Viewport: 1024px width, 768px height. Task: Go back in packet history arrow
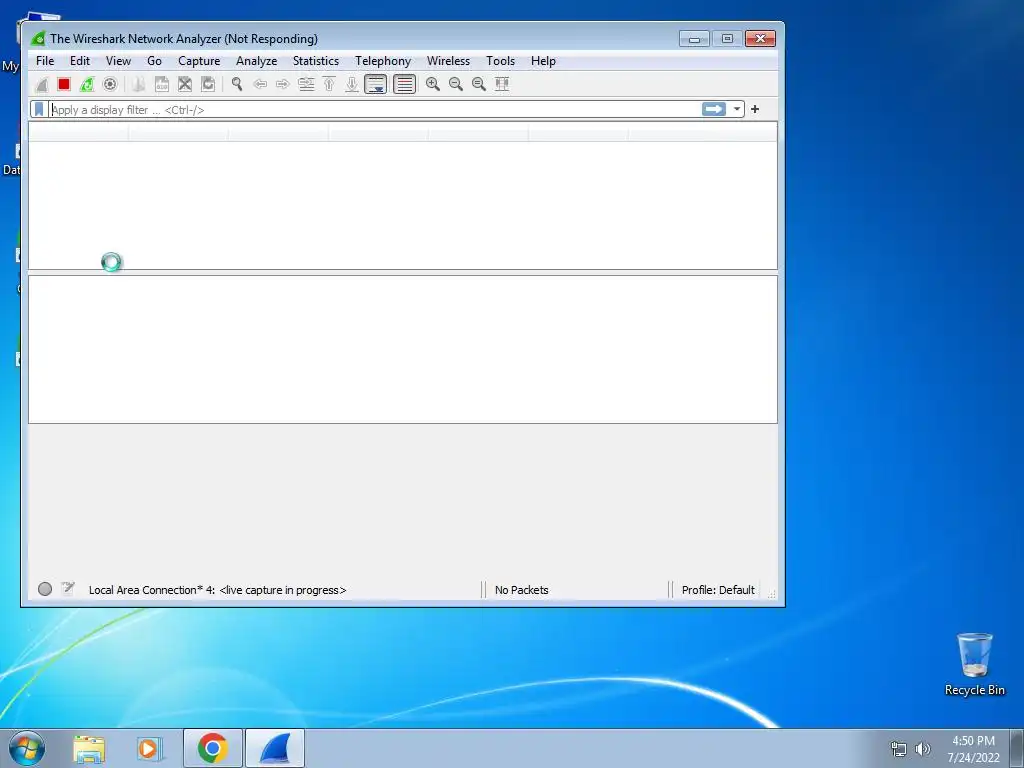pyautogui.click(x=260, y=84)
